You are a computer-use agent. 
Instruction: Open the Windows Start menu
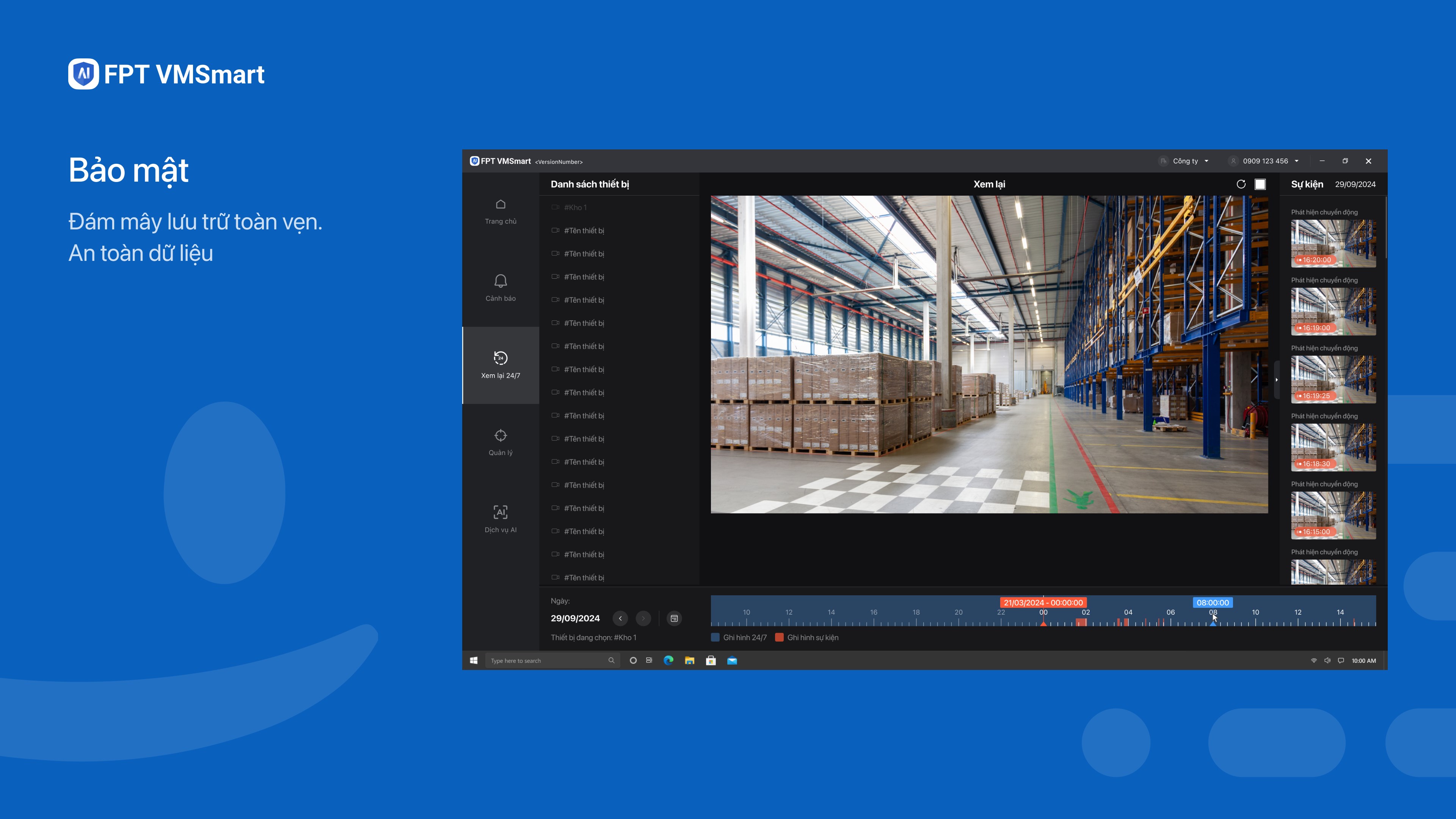coord(474,661)
